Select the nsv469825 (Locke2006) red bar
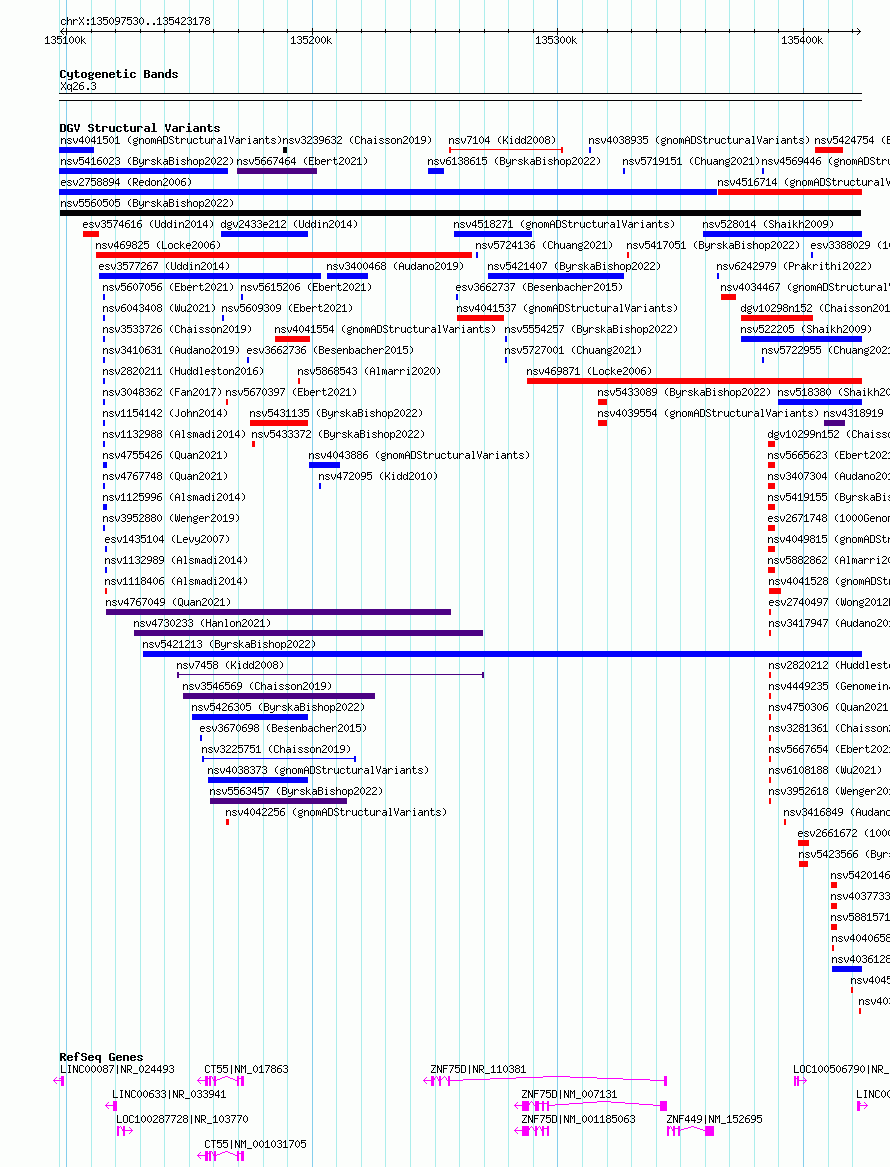This screenshot has height=1167, width=890. [x=284, y=255]
